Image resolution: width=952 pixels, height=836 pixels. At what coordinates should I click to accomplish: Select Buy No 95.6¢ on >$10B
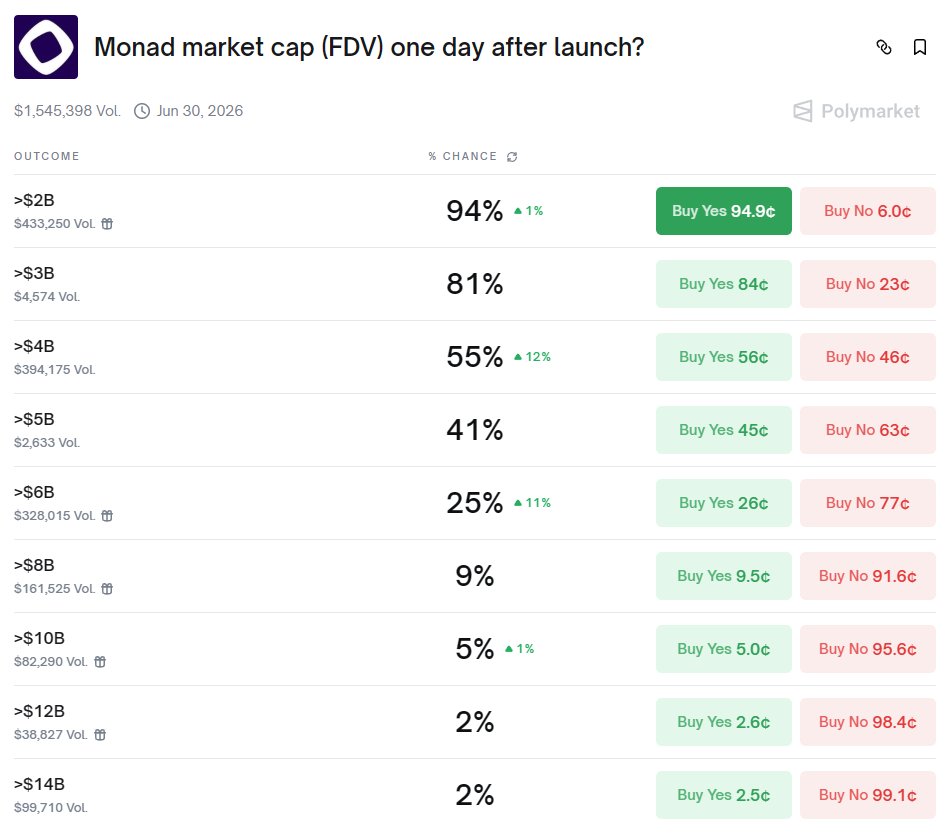click(867, 649)
